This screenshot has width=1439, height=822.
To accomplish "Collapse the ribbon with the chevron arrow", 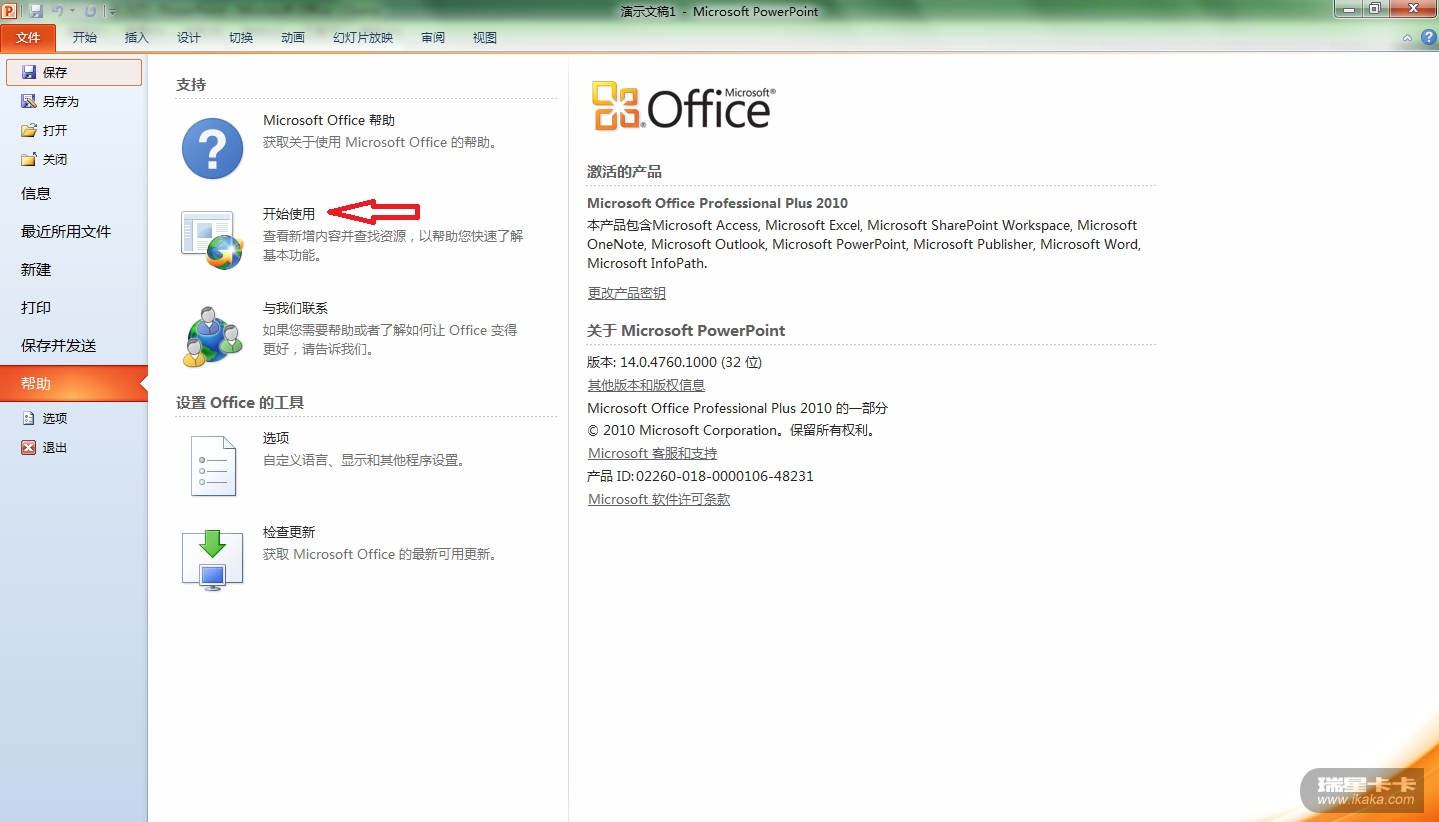I will [1407, 38].
